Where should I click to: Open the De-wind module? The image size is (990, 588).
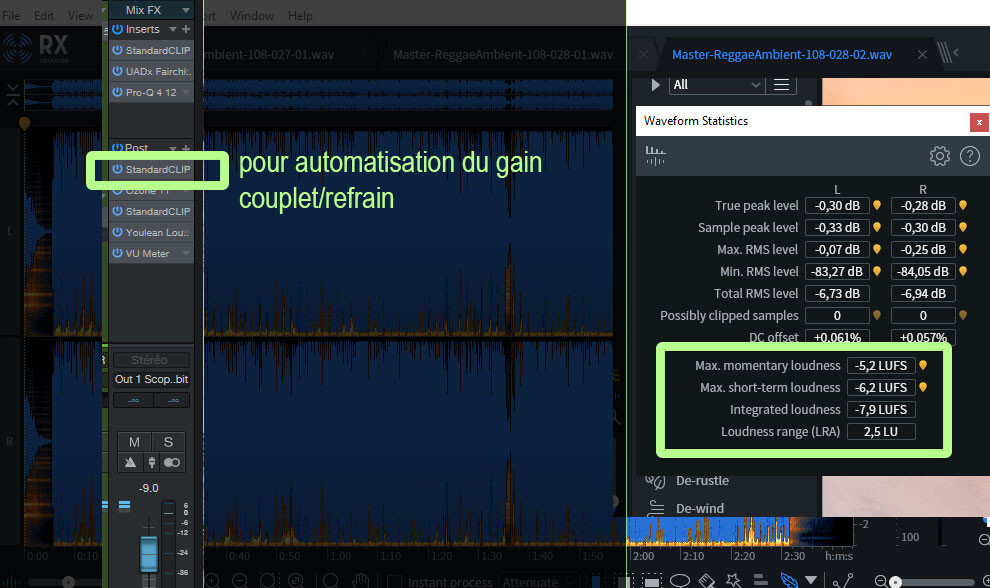click(x=700, y=508)
